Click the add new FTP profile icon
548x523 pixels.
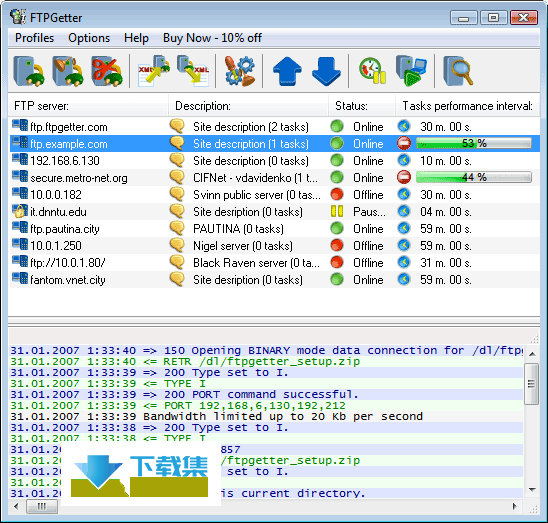[x=29, y=71]
